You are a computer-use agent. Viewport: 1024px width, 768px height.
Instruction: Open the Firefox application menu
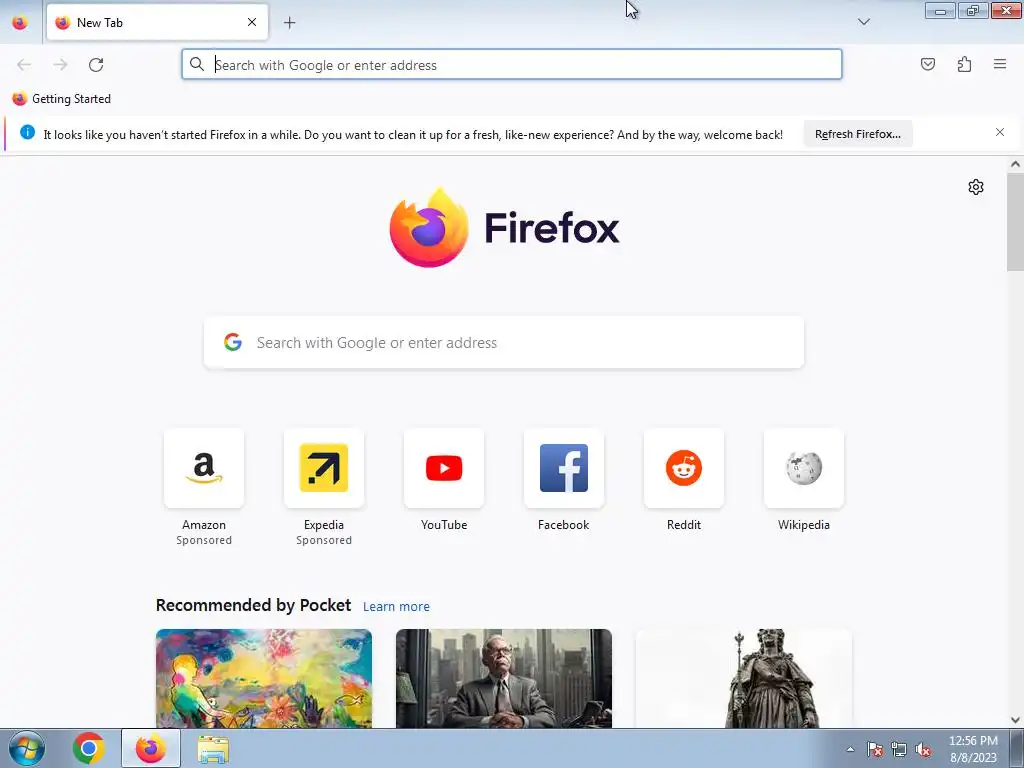tap(1000, 64)
